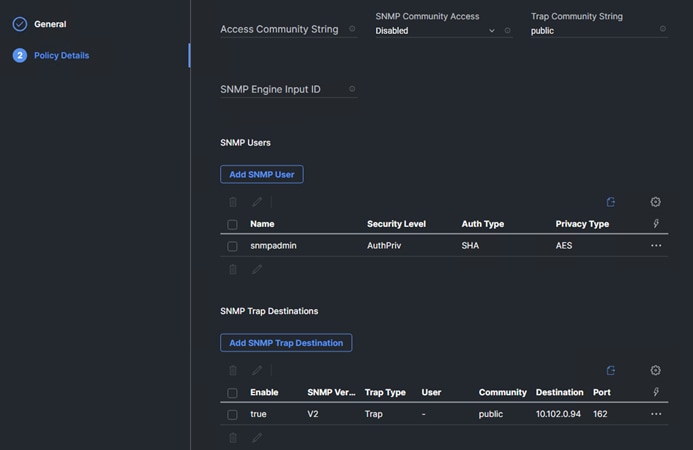Screen dimensions: 693x450
Task: Click Policy Details step number 2 icon
Action: [x=20, y=55]
